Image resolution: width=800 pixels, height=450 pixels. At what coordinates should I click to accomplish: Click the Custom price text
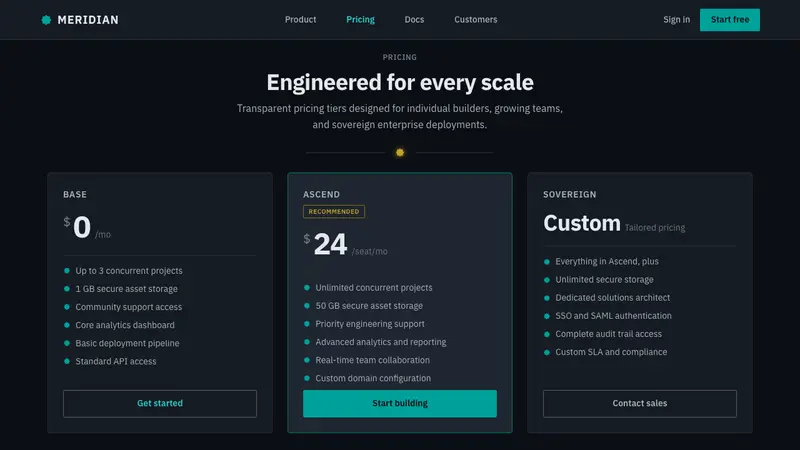[582, 223]
